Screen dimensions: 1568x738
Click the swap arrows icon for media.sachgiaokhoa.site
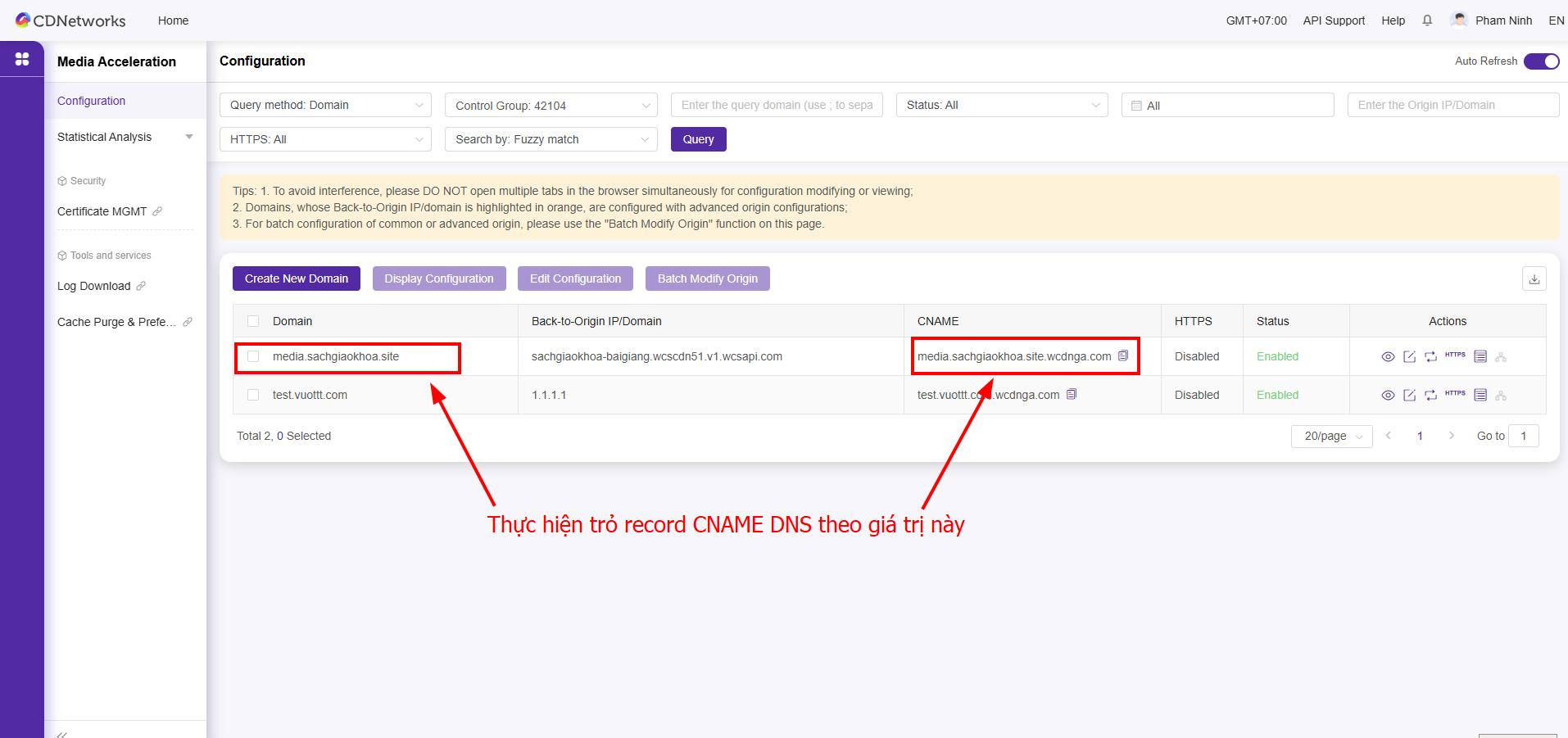click(1430, 357)
